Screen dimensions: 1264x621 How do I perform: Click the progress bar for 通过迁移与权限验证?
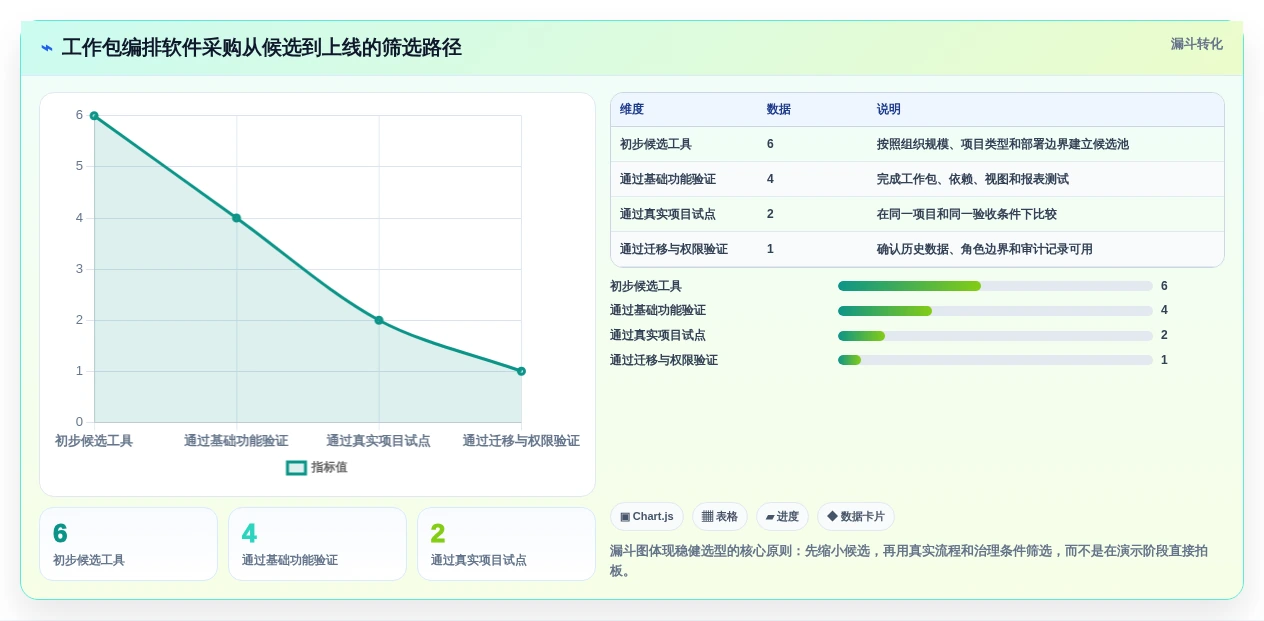995,360
